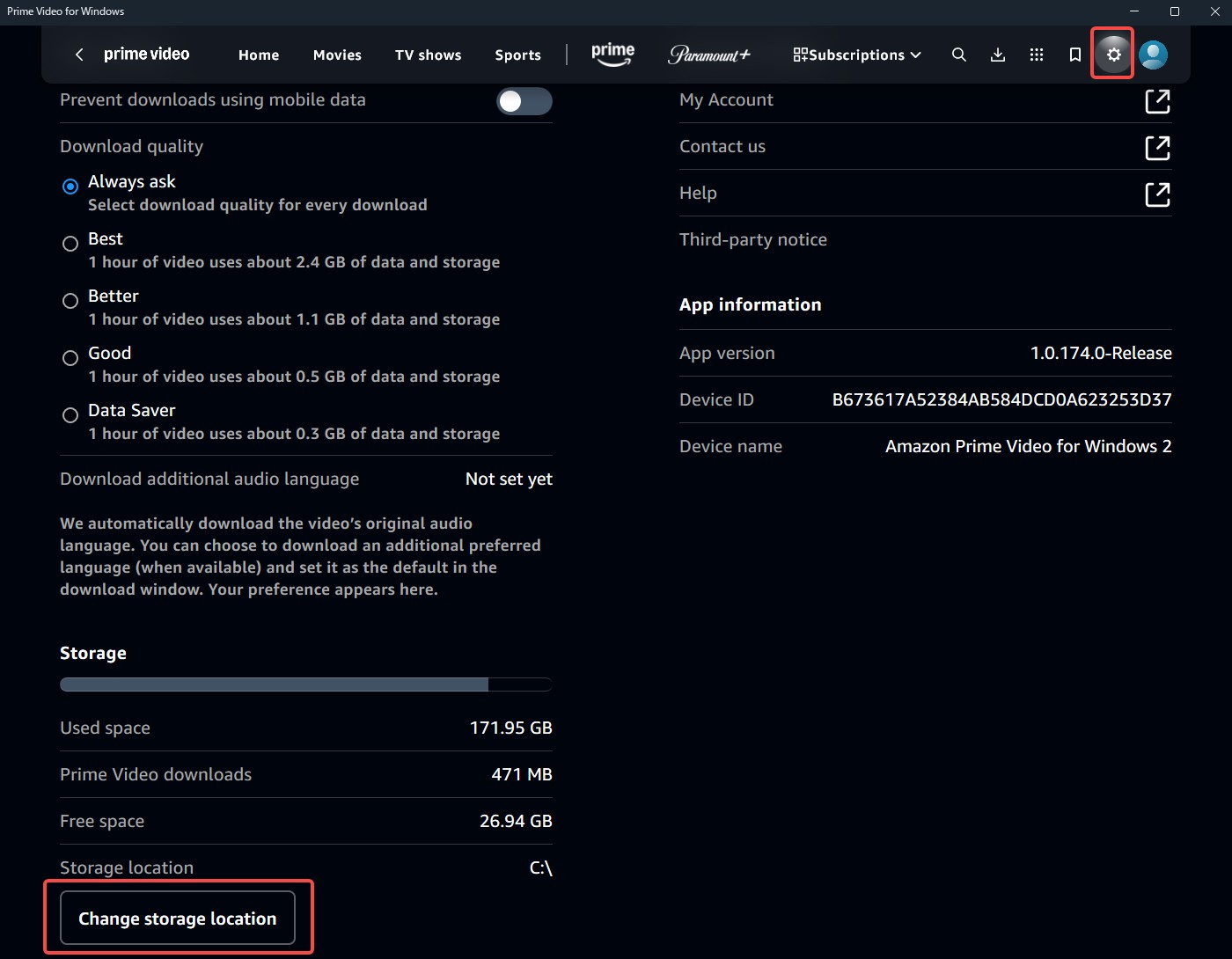Screen dimensions: 1232x959
Task: Click the Prime Video downloads value 471 MB
Action: (522, 774)
